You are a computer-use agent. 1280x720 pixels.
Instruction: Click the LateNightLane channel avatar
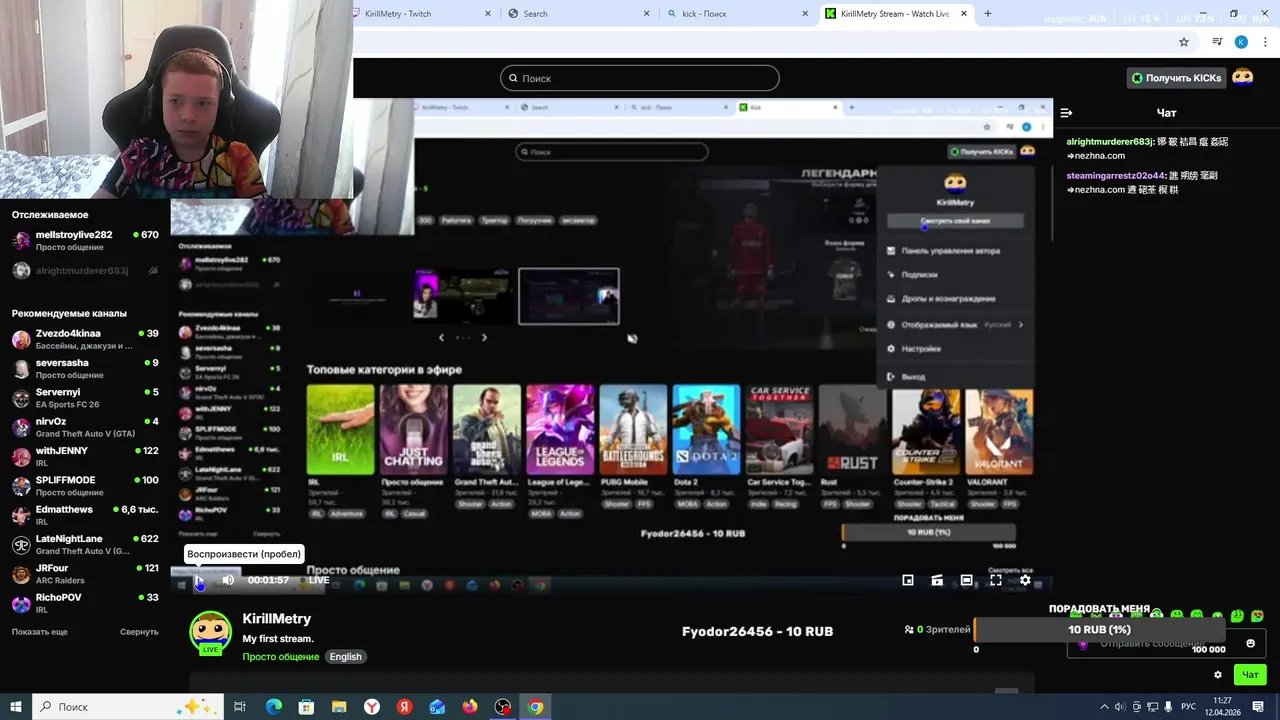click(21, 544)
